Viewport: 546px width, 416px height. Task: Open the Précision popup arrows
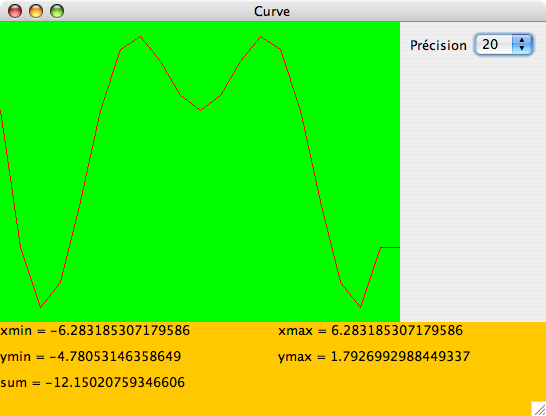click(522, 44)
